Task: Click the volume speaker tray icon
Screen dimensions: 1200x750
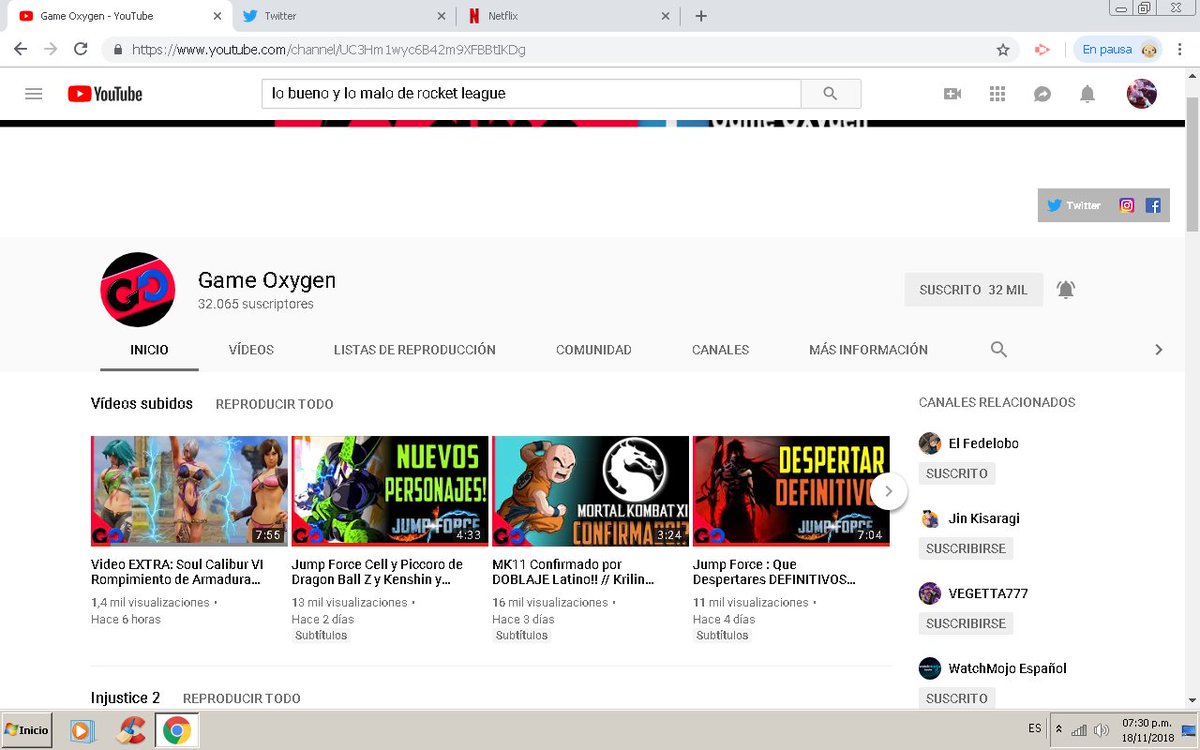Action: [1101, 730]
